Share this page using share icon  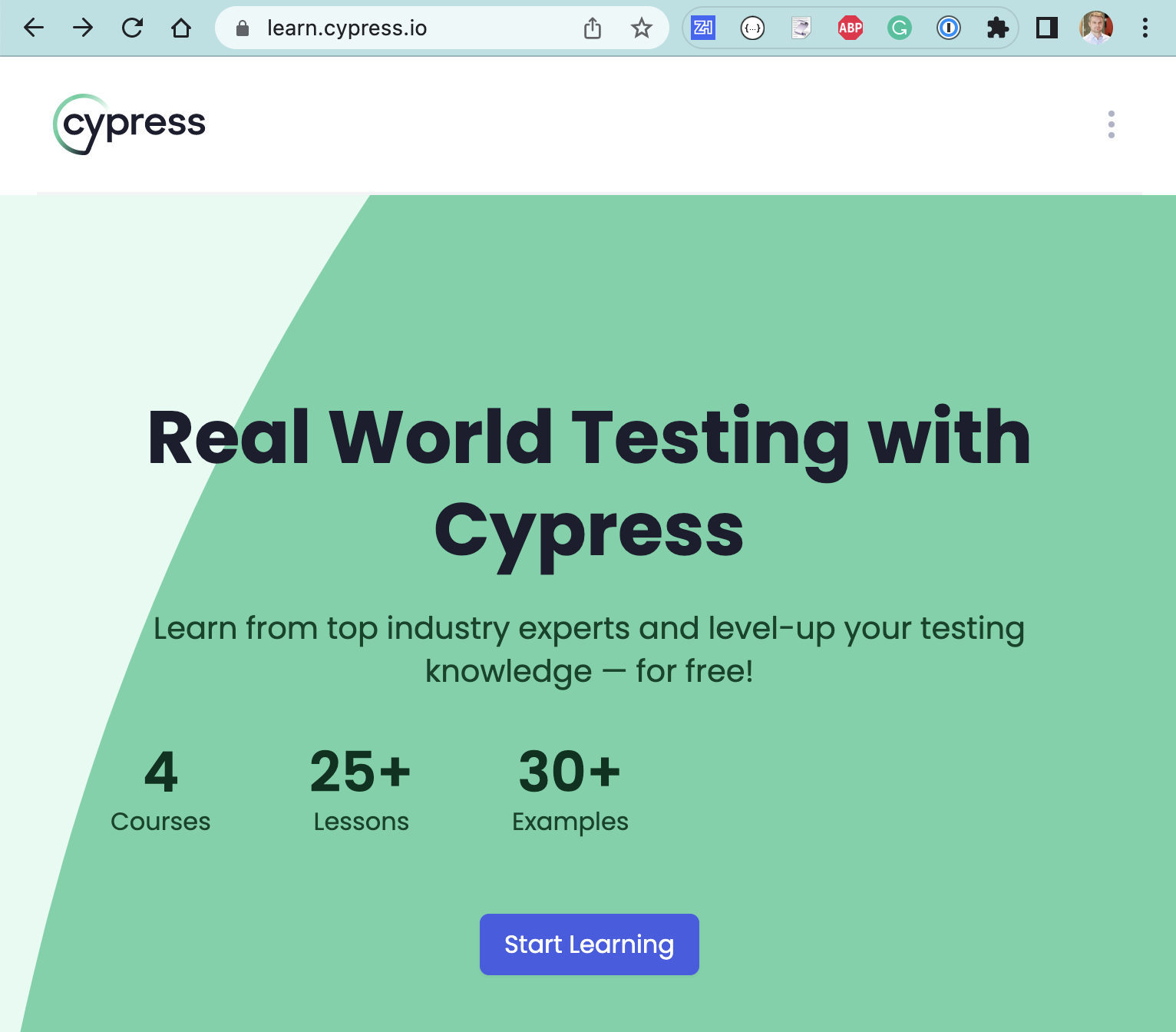pyautogui.click(x=593, y=28)
